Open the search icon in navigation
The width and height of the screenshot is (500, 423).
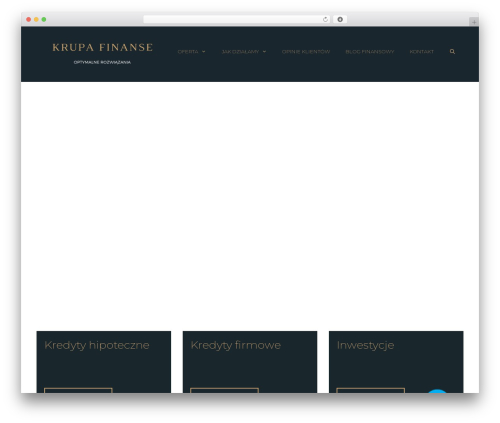click(x=452, y=51)
